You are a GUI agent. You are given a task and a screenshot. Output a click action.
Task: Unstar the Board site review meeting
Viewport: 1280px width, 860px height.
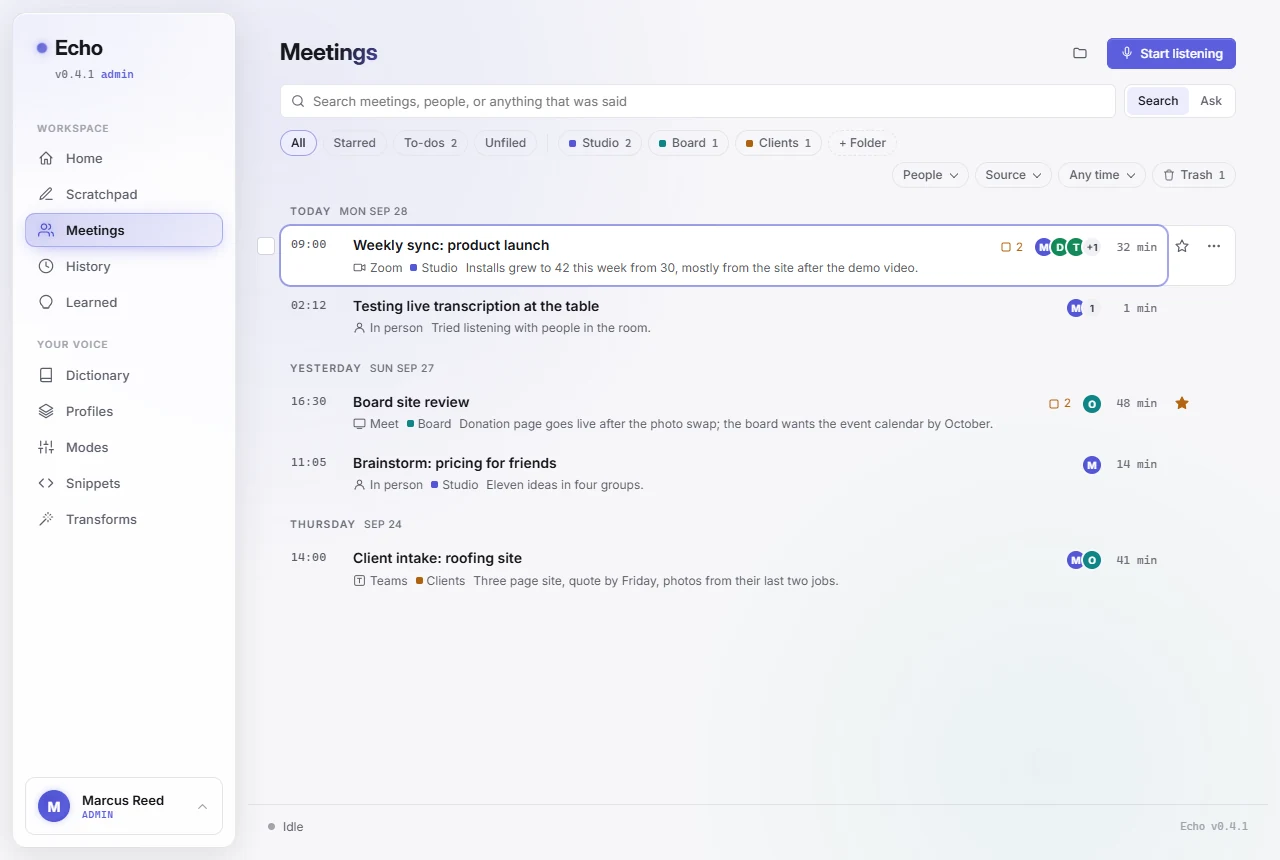[x=1182, y=403]
